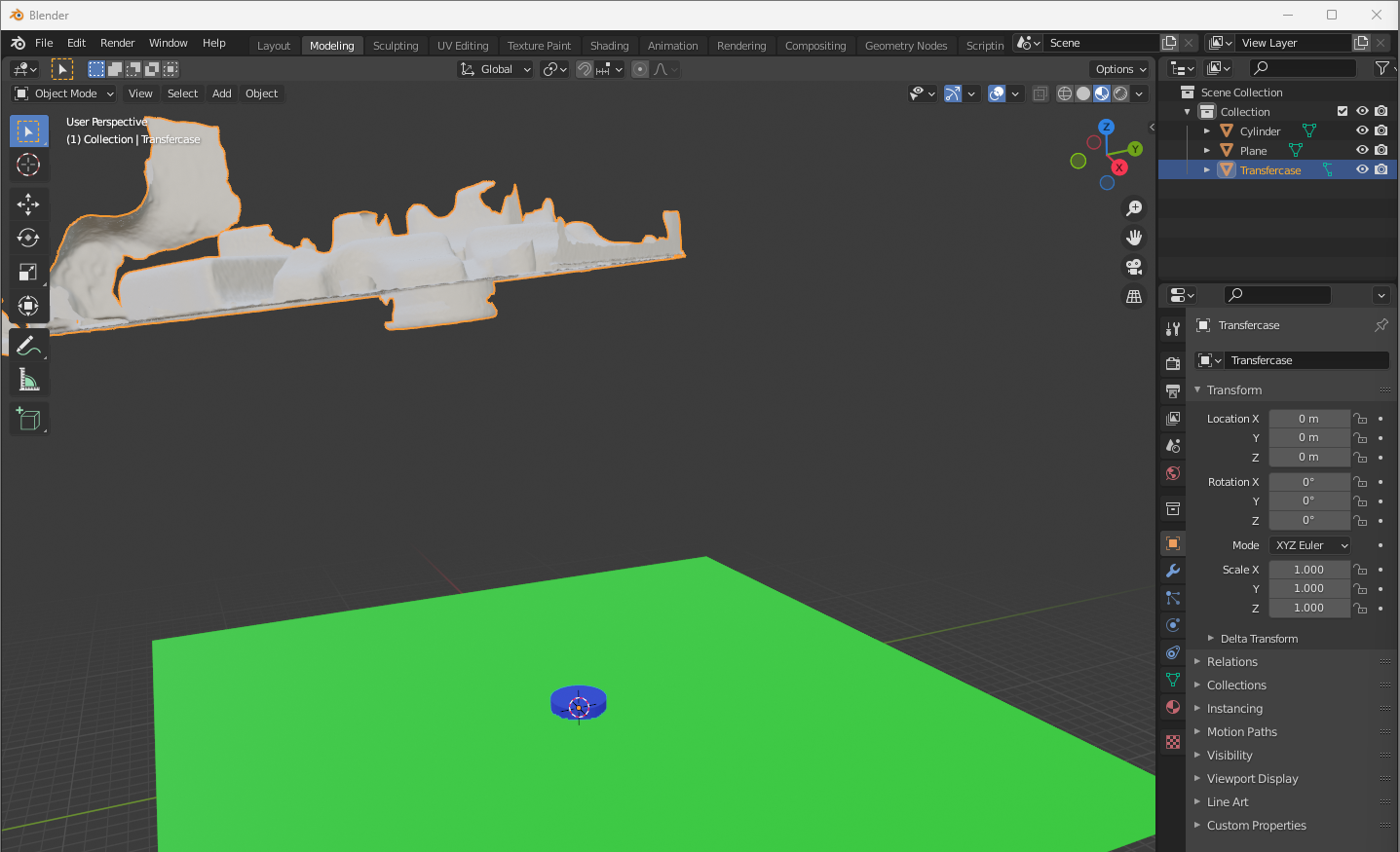Select the Rotate tool

tap(28, 238)
